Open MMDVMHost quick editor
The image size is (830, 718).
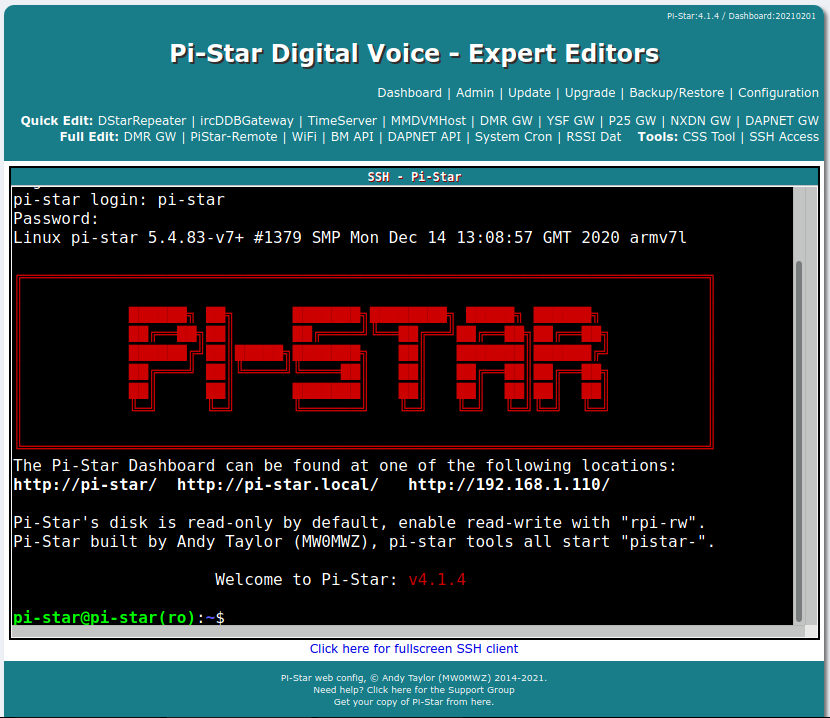(428, 121)
